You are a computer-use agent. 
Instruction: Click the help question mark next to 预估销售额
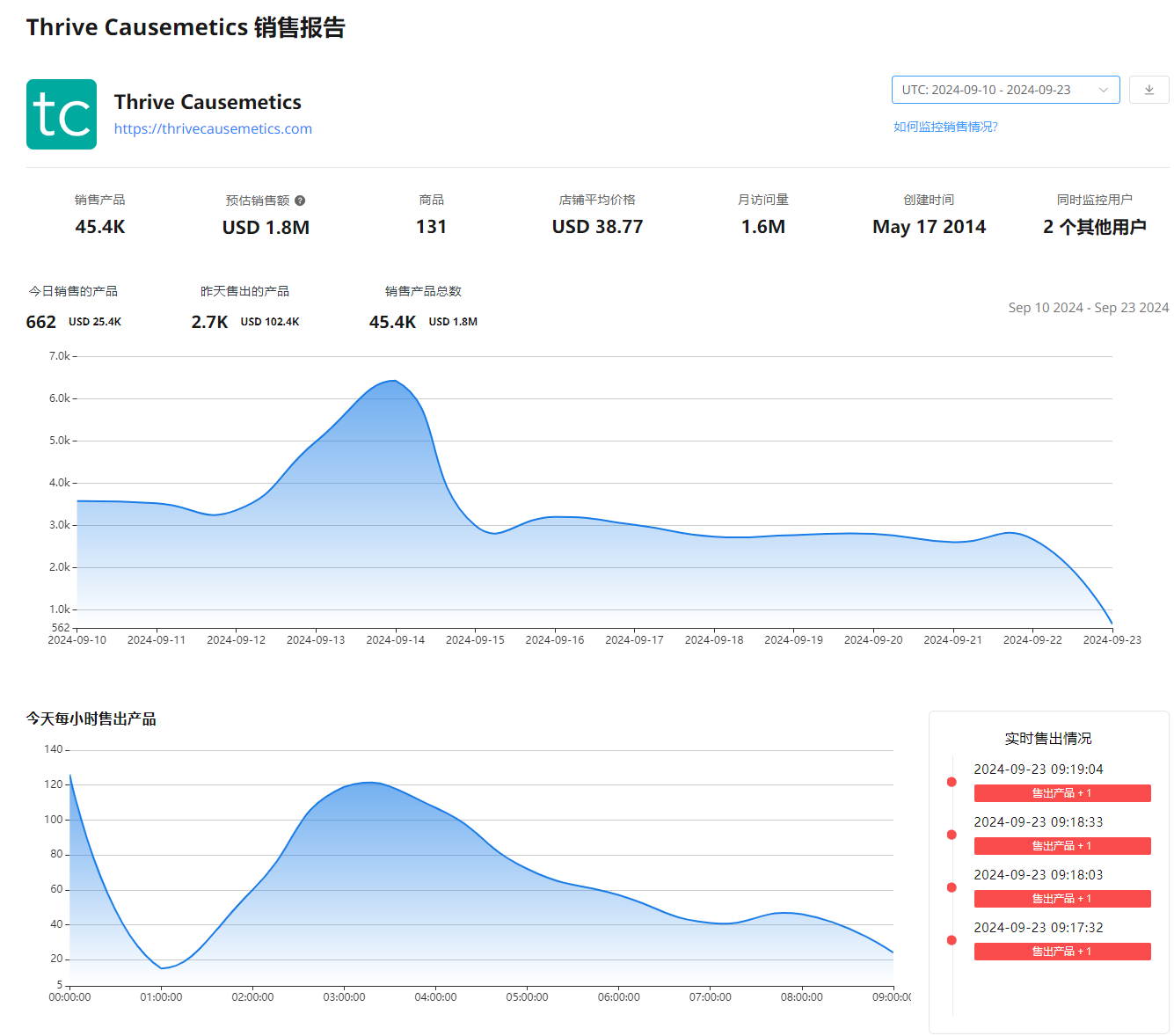(300, 201)
